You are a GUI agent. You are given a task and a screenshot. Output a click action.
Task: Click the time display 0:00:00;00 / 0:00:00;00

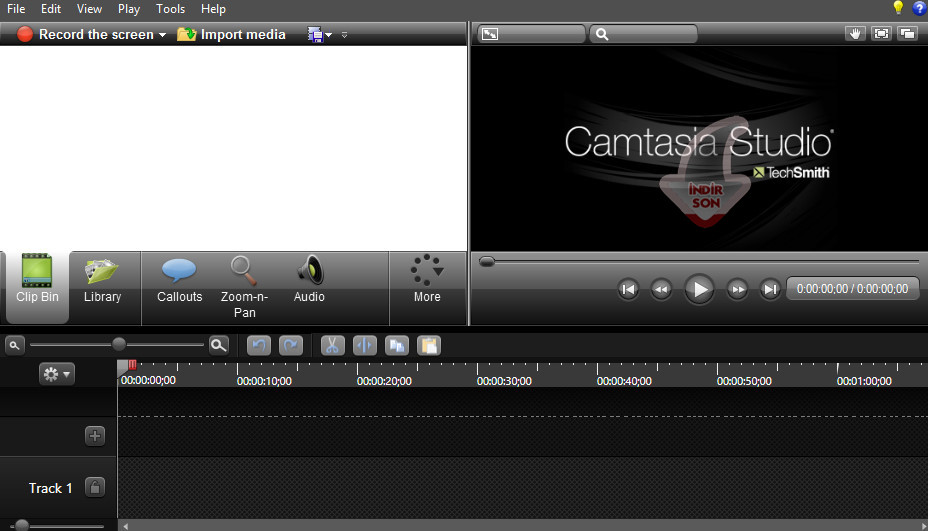tap(852, 289)
